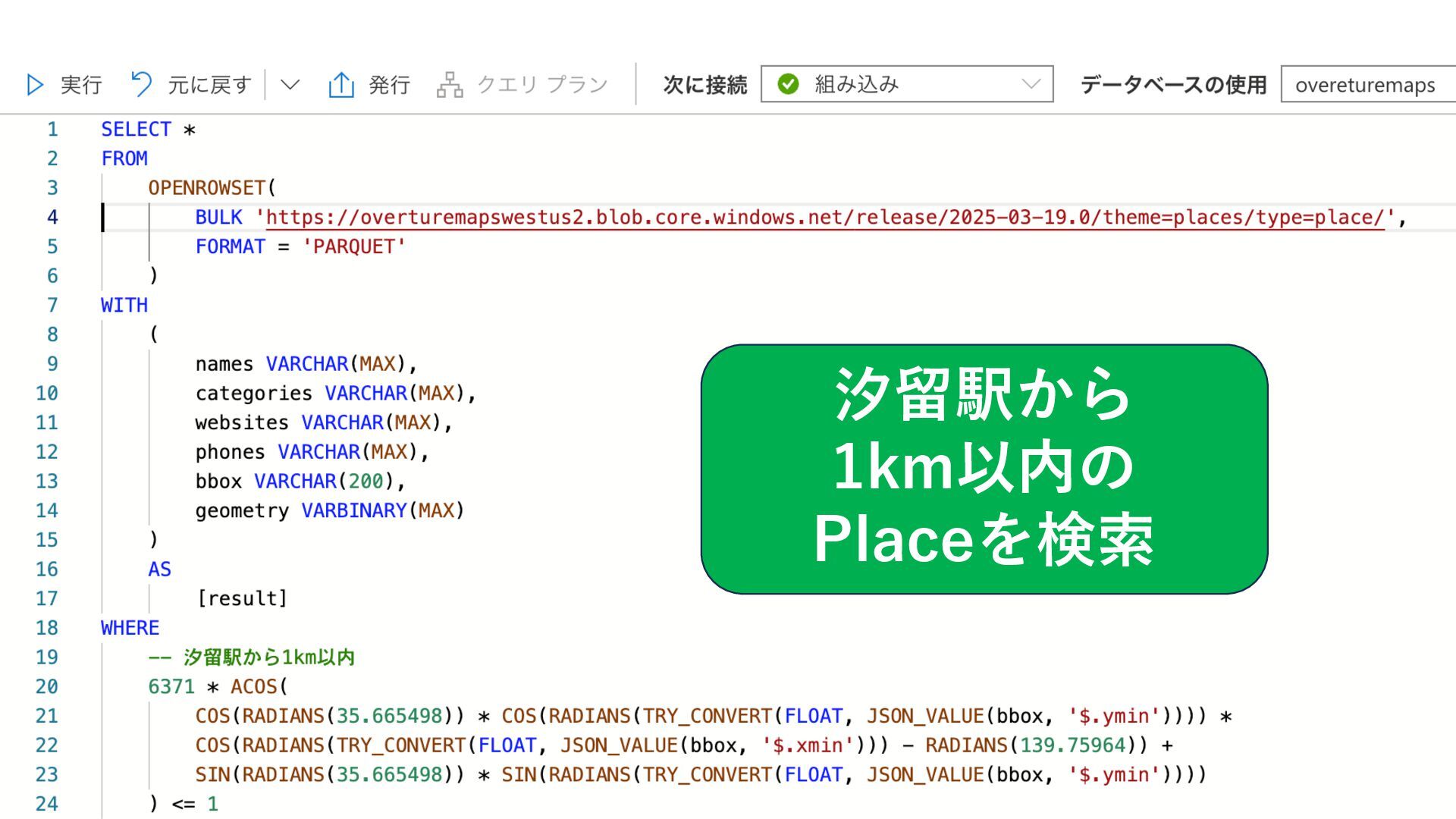
Task: Open the Overture Maps blob URL link
Action: click(x=824, y=218)
